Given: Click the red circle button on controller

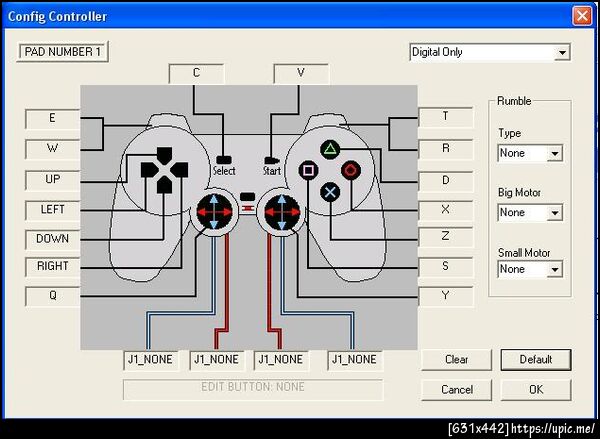Looking at the screenshot, I should [351, 170].
